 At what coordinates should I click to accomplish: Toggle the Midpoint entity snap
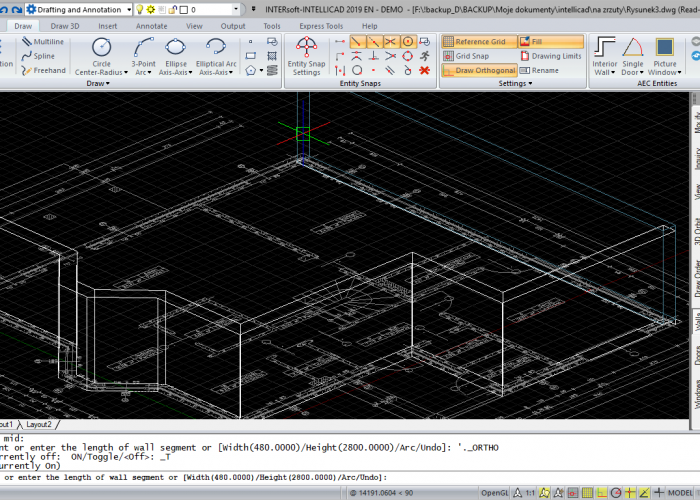pyautogui.click(x=374, y=42)
